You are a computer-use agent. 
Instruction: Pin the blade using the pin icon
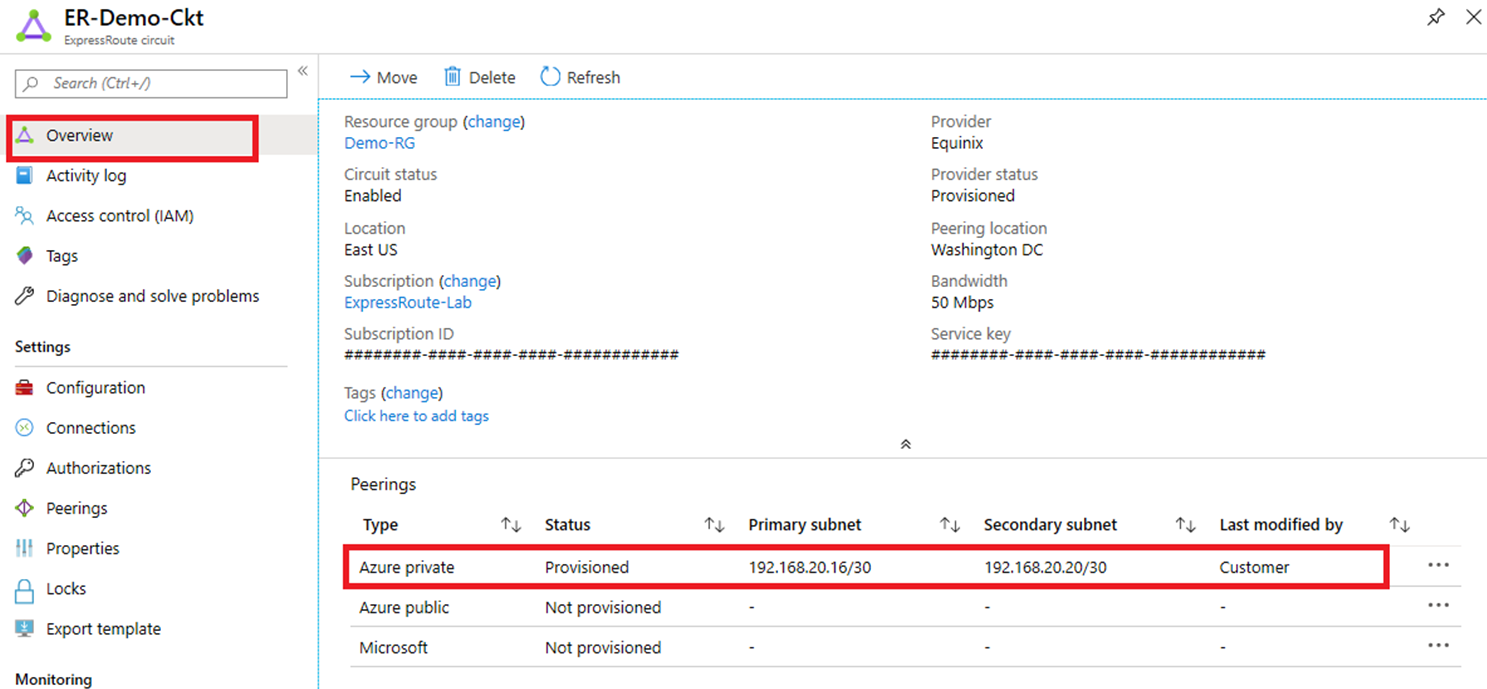pyautogui.click(x=1436, y=17)
